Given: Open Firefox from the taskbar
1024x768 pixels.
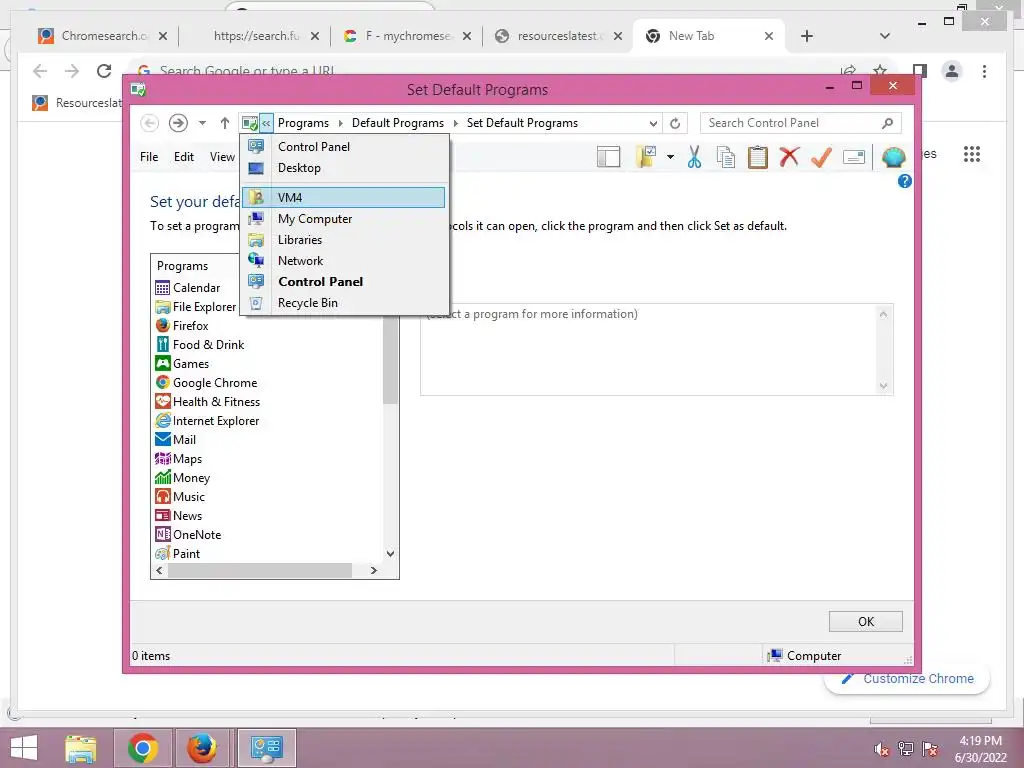Looking at the screenshot, I should pyautogui.click(x=202, y=748).
